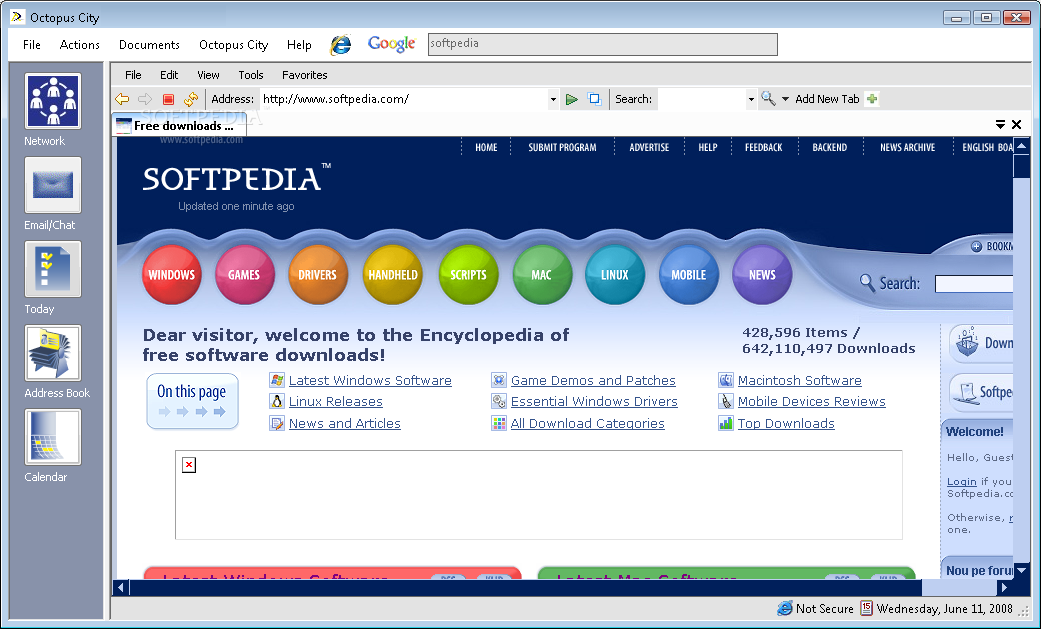Click the green Go arrow next to address

572,99
